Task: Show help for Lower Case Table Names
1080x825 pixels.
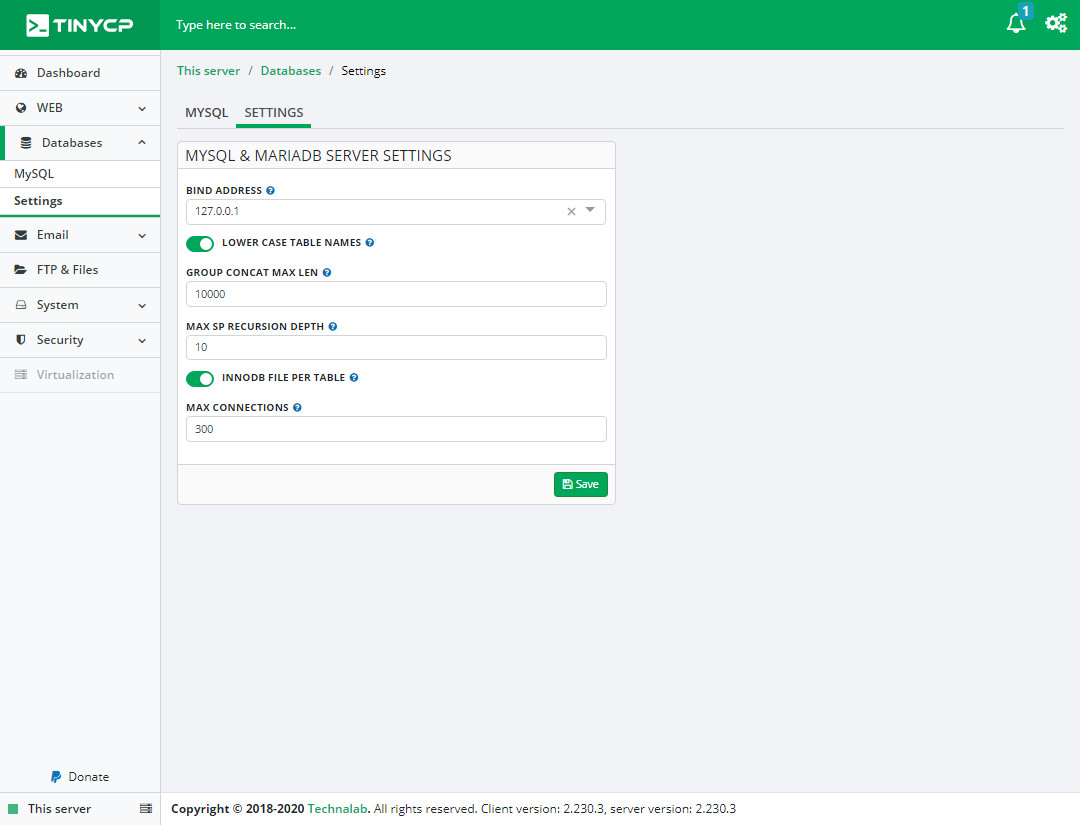Action: (x=370, y=242)
